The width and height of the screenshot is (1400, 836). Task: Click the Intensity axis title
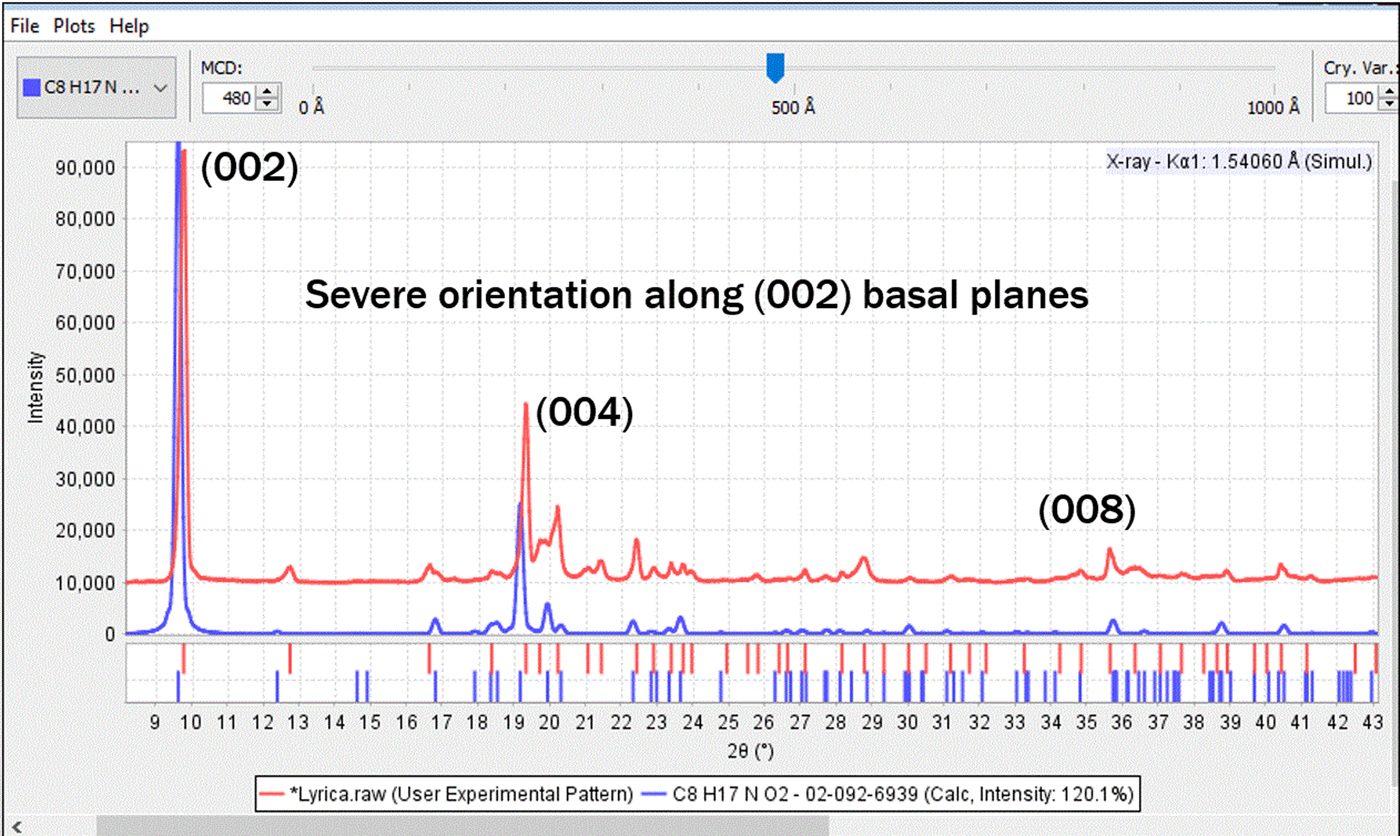click(x=37, y=387)
